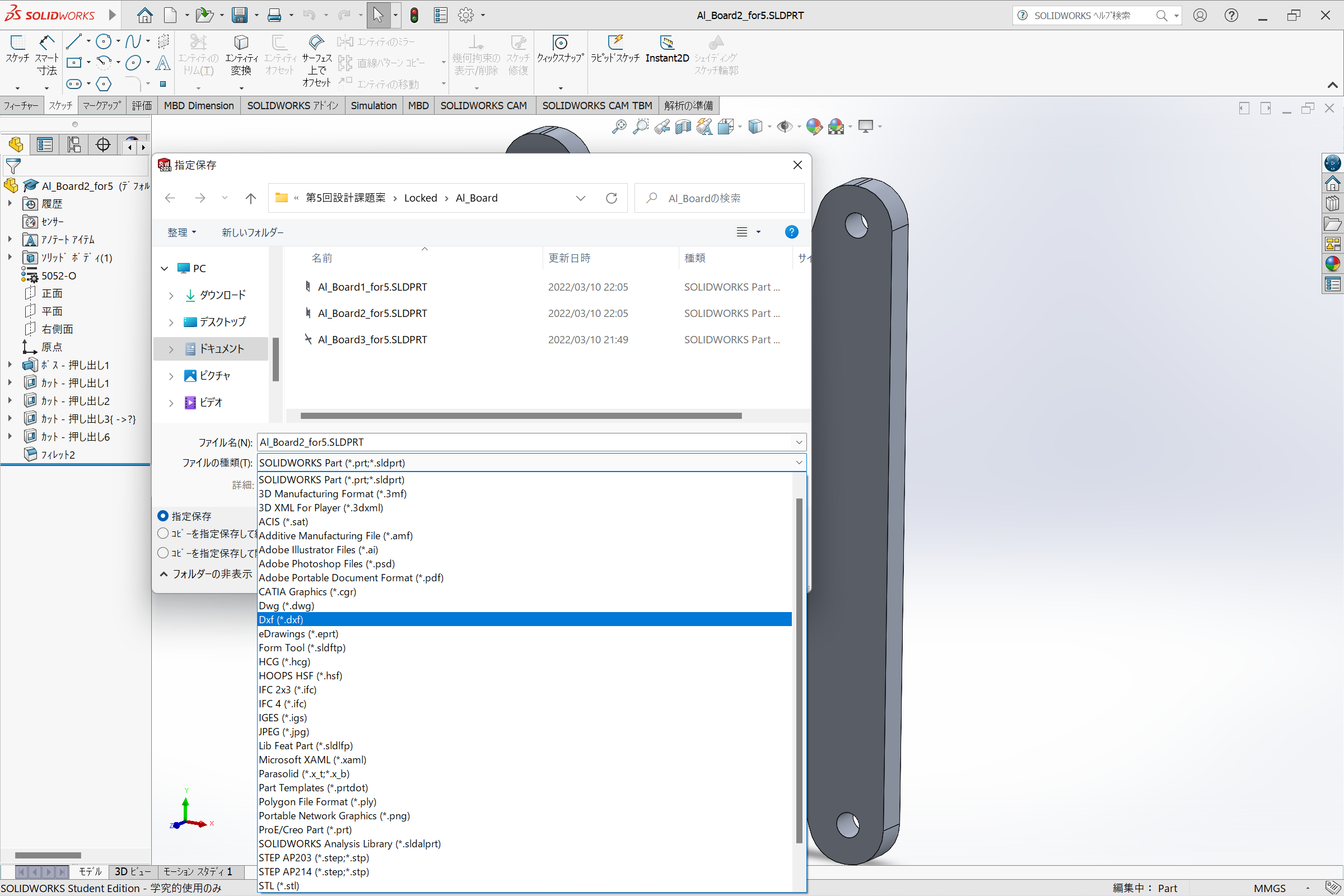Select the フィレット2 feature
Viewport: 1344px width, 896px height.
coord(57,455)
